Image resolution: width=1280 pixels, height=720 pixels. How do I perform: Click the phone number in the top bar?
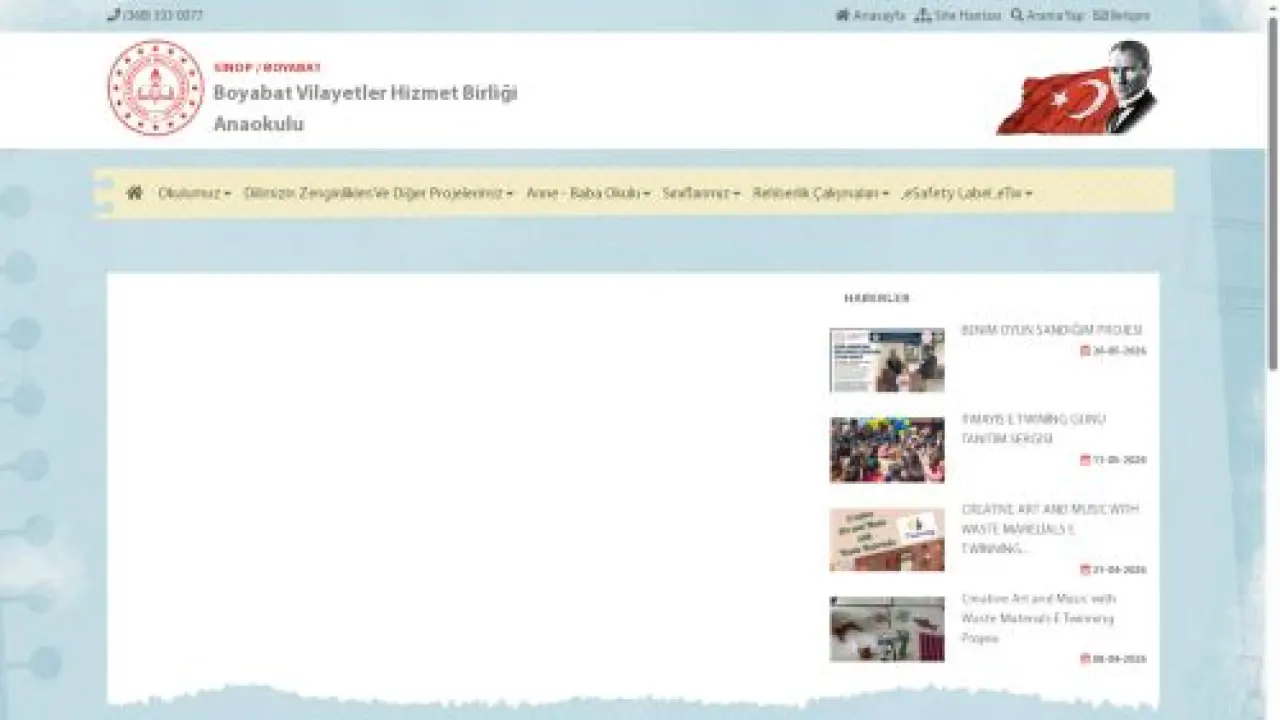tap(155, 16)
